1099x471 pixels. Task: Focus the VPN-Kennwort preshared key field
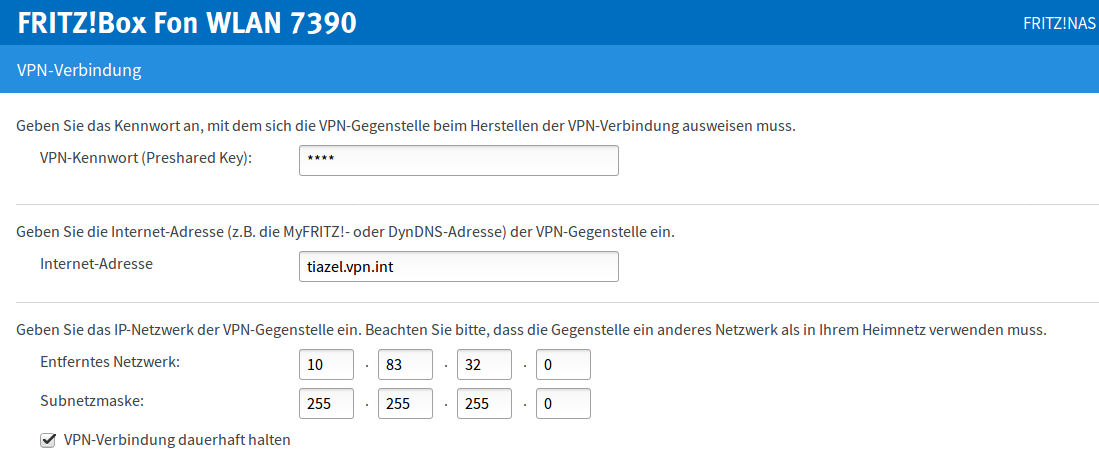[x=458, y=160]
